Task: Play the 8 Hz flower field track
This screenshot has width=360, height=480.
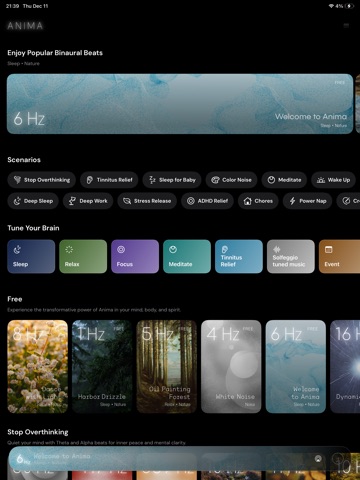Action: click(x=38, y=367)
